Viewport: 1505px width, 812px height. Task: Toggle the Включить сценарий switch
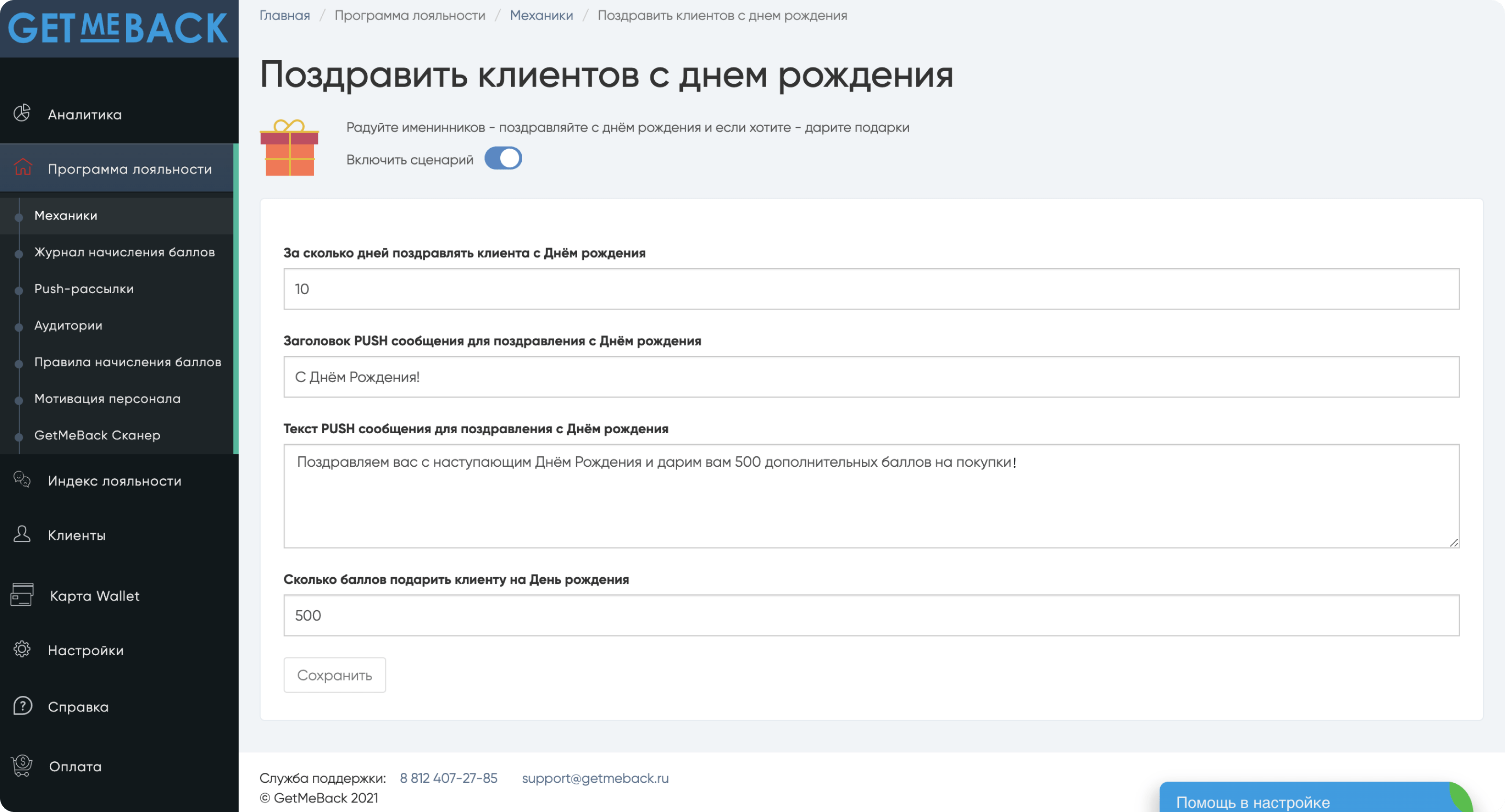[x=503, y=159]
